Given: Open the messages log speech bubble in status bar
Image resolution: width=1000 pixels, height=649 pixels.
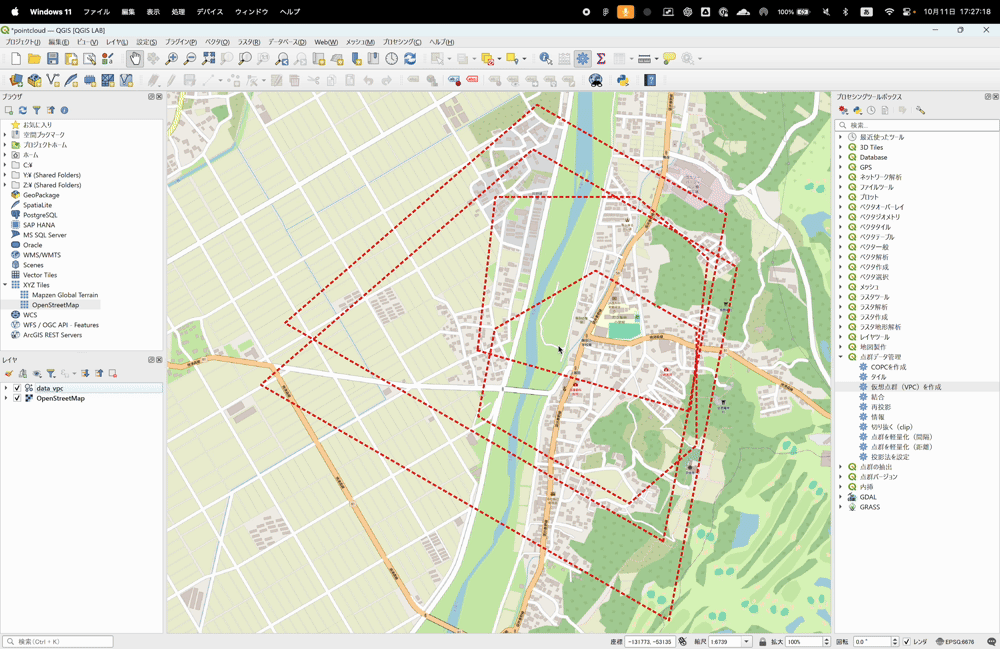Looking at the screenshot, I should pos(991,641).
